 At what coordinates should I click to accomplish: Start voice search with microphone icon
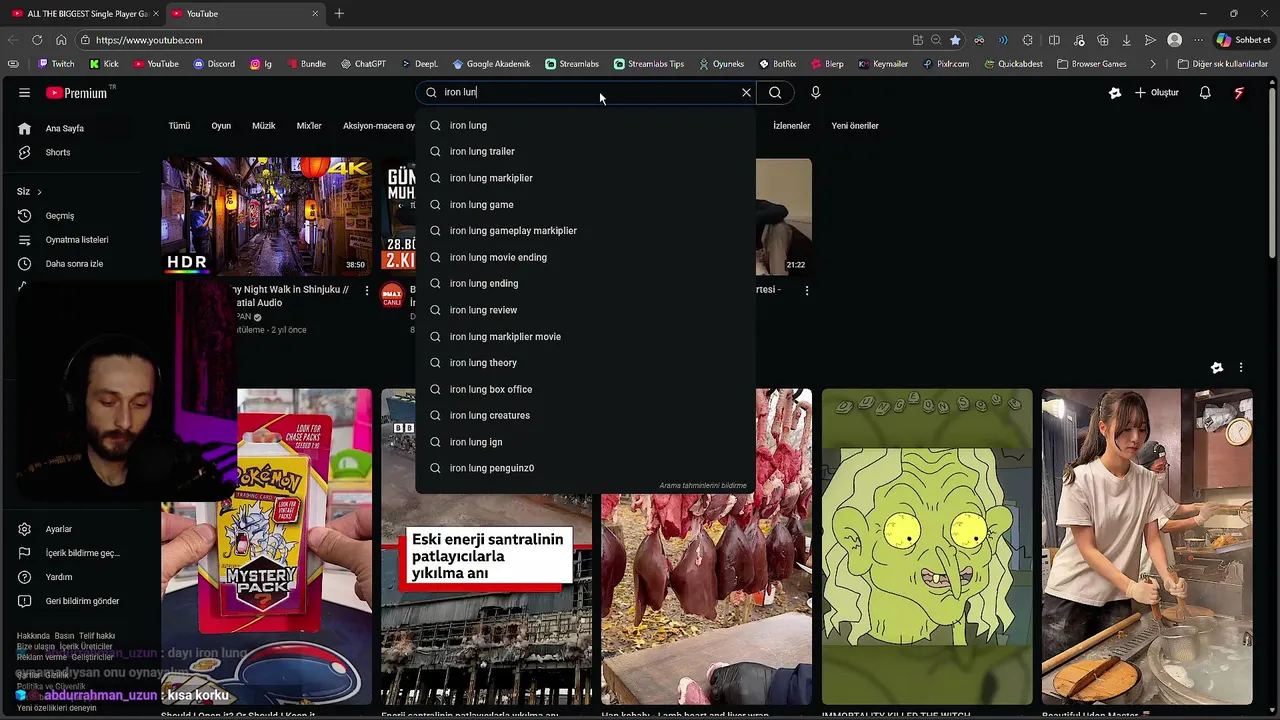pos(816,92)
